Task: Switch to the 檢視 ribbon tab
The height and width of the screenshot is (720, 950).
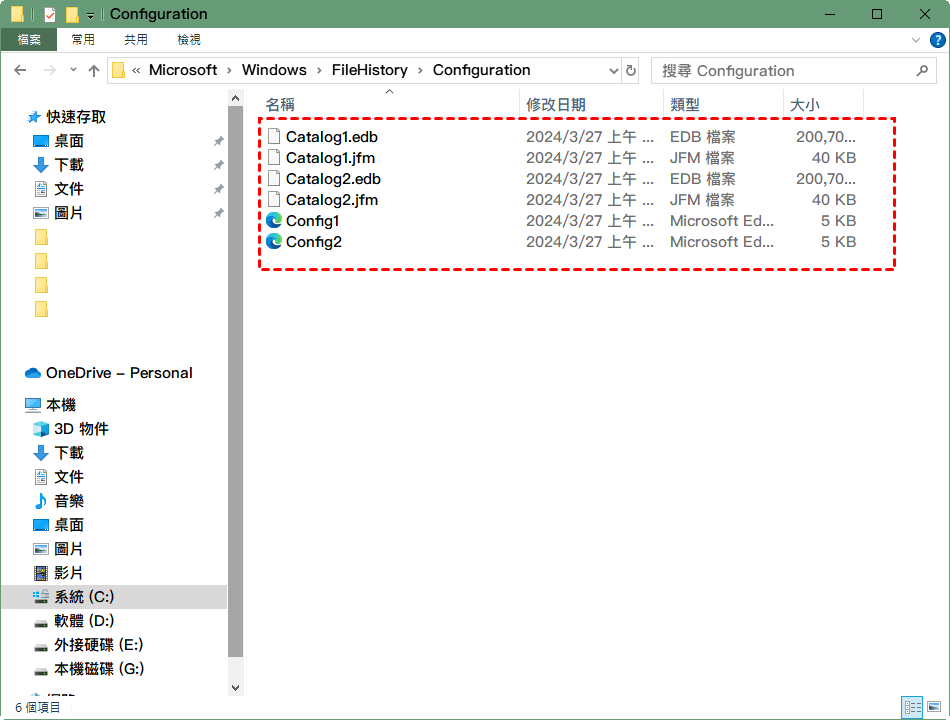Action: [189, 40]
